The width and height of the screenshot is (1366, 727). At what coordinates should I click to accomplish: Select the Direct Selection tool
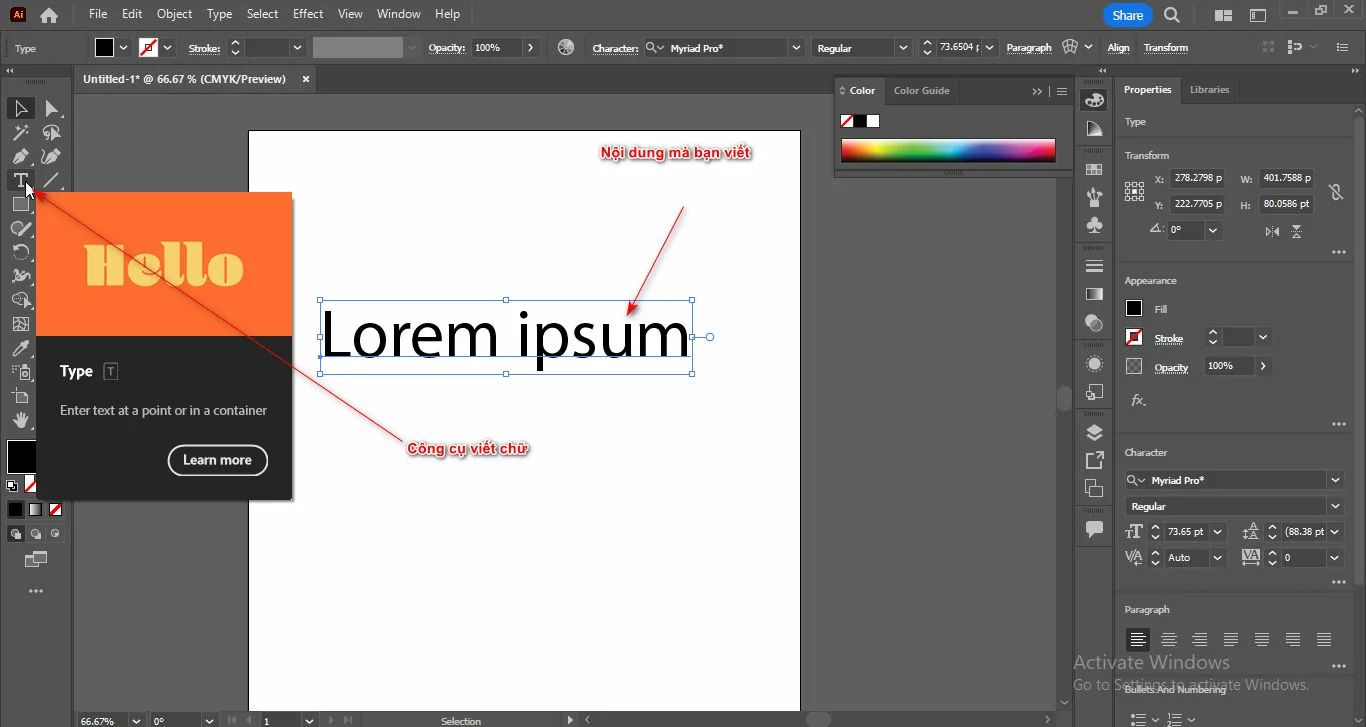pyautogui.click(x=51, y=108)
